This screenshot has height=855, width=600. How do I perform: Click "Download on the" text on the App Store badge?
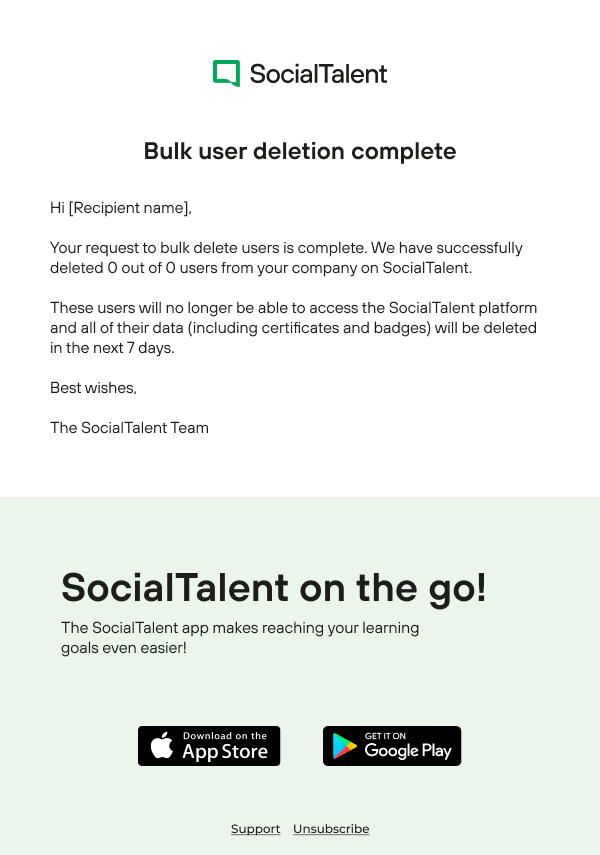[x=225, y=736]
